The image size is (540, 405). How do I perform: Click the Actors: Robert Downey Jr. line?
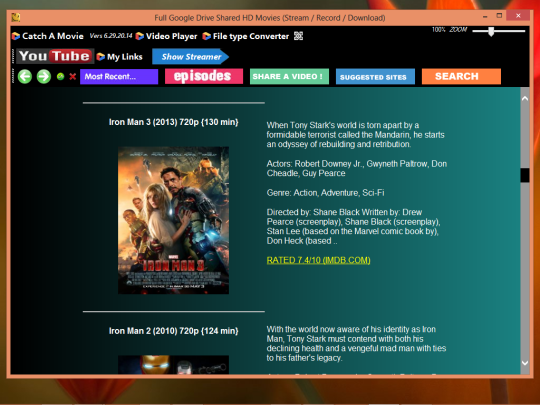point(357,168)
